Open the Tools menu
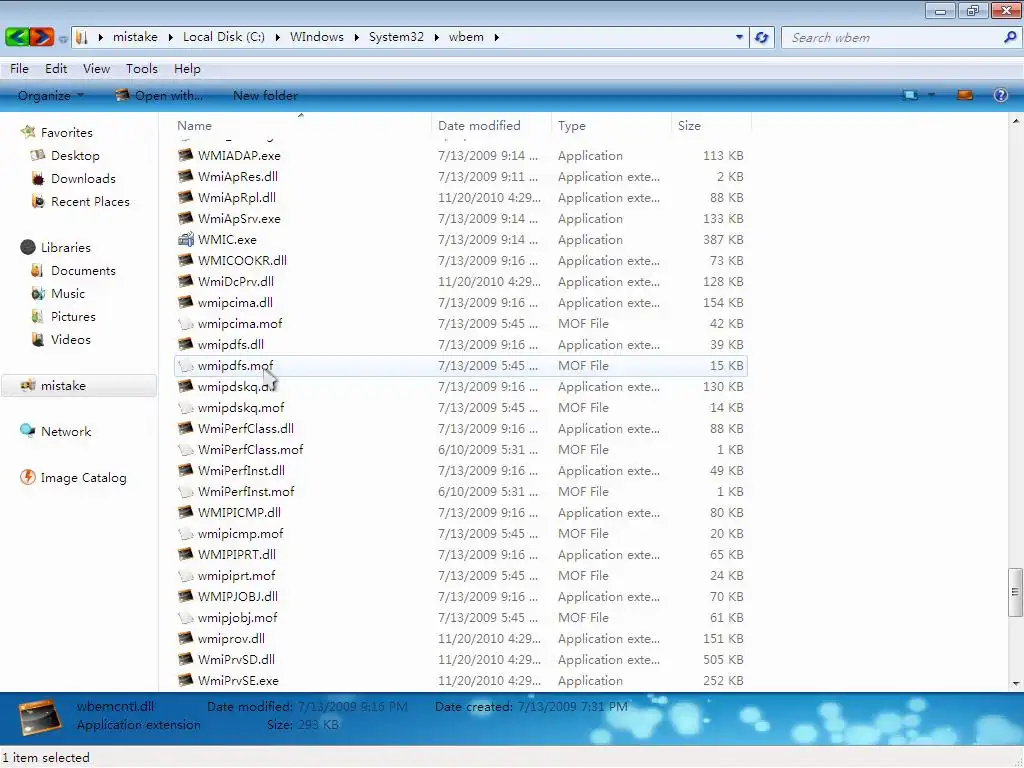This screenshot has height=768, width=1024. pos(142,69)
